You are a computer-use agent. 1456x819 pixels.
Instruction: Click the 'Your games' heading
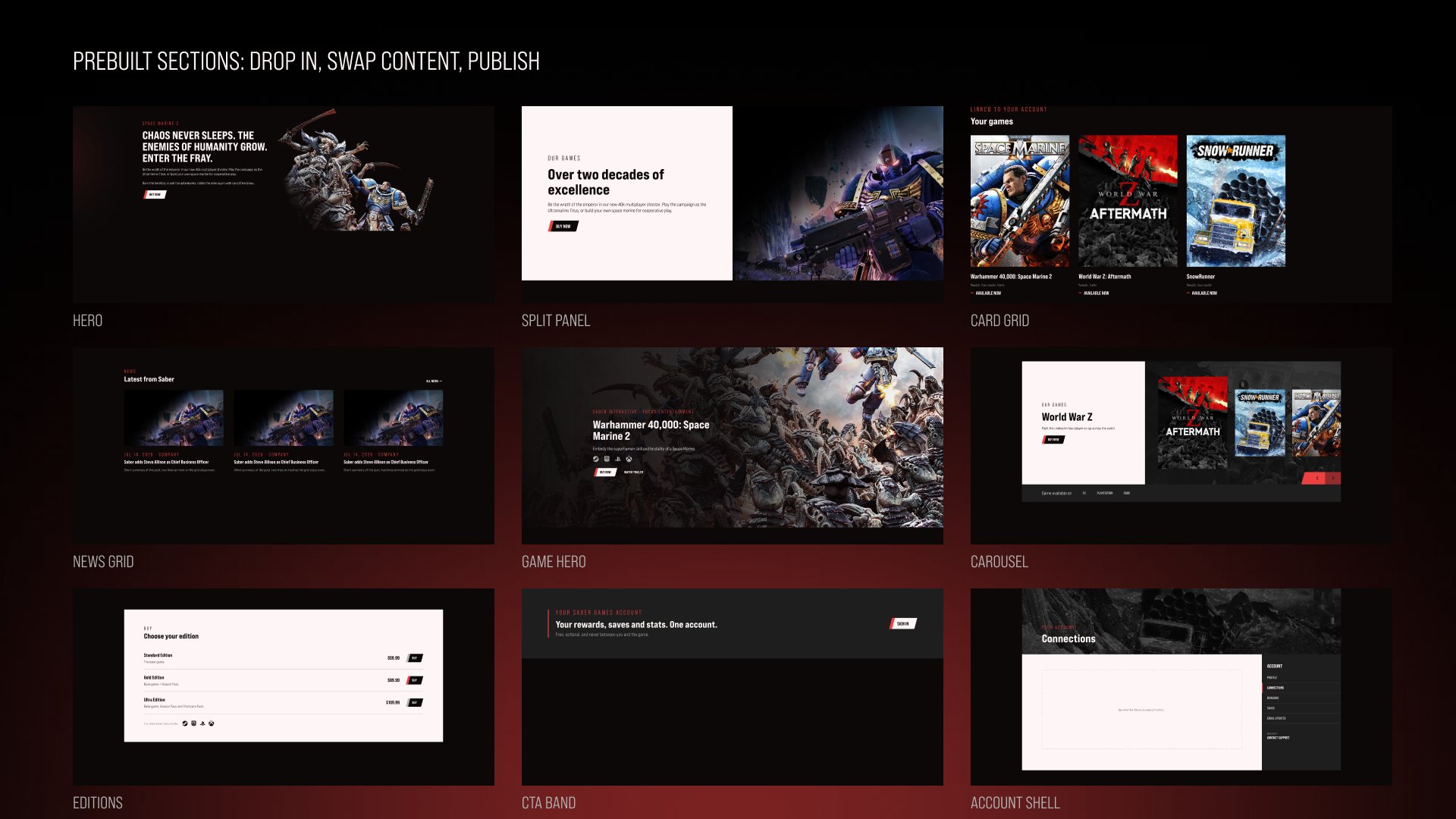pyautogui.click(x=992, y=121)
